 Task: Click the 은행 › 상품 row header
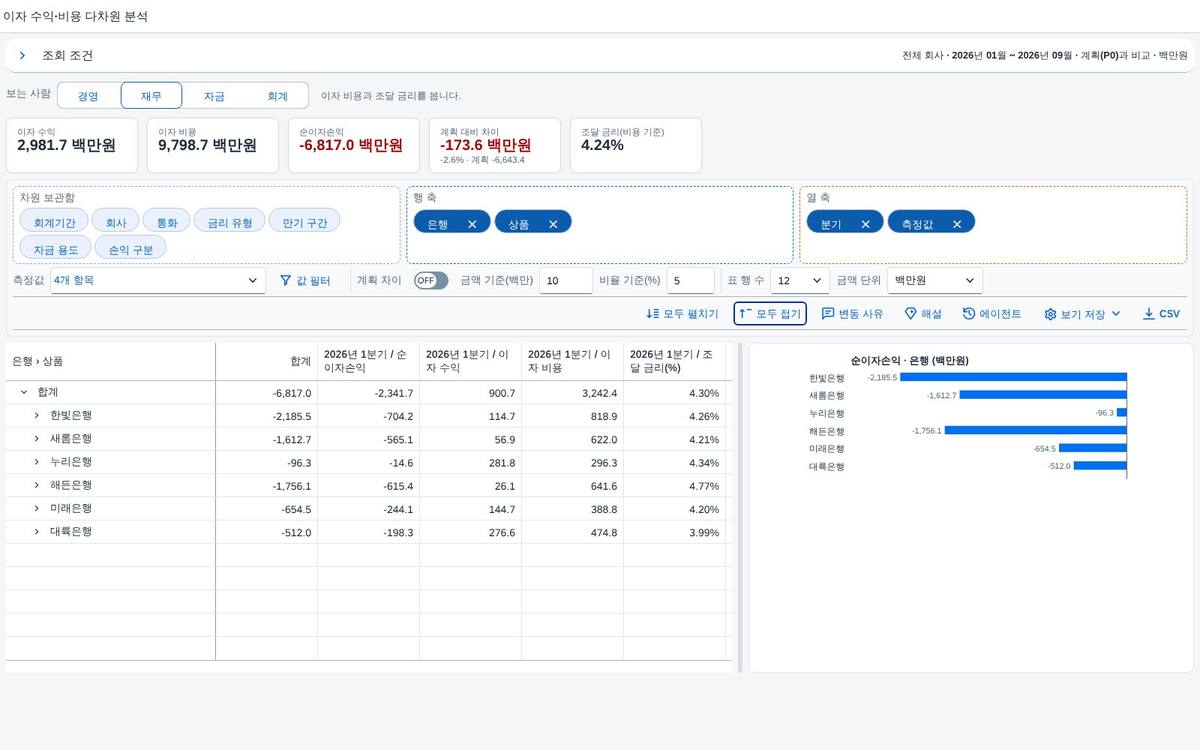[110, 361]
